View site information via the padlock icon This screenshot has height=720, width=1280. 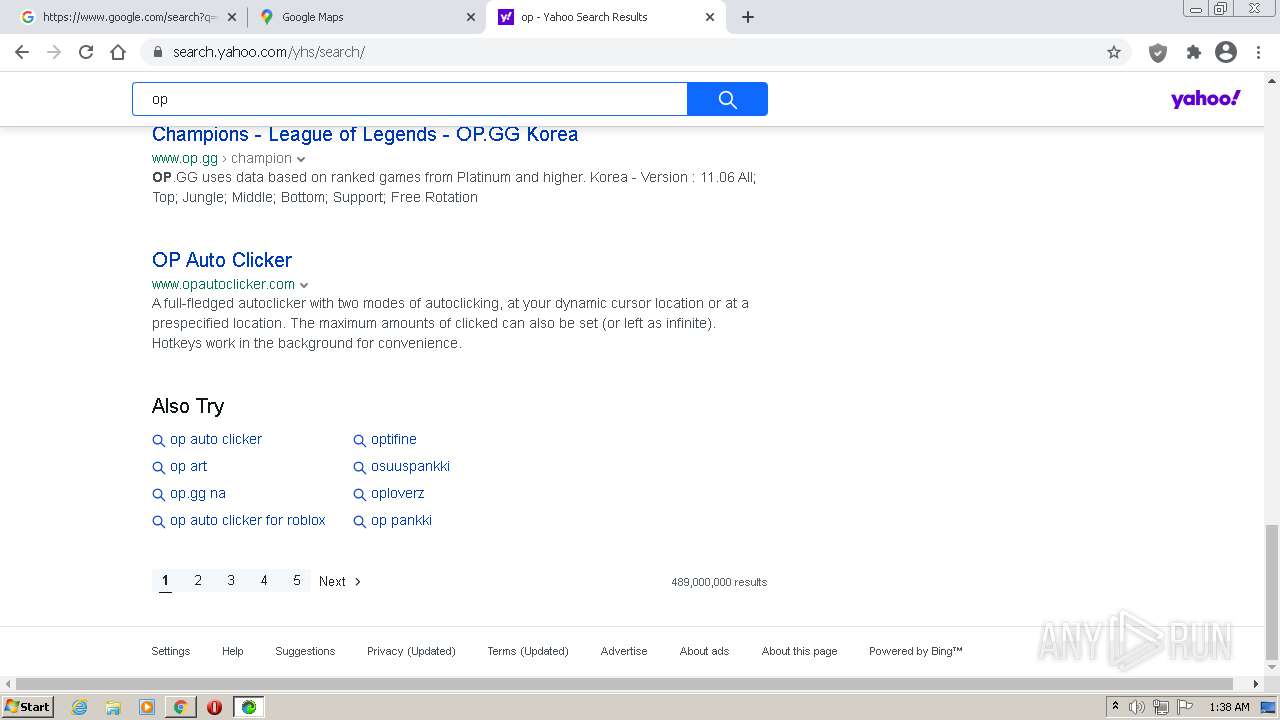click(158, 52)
